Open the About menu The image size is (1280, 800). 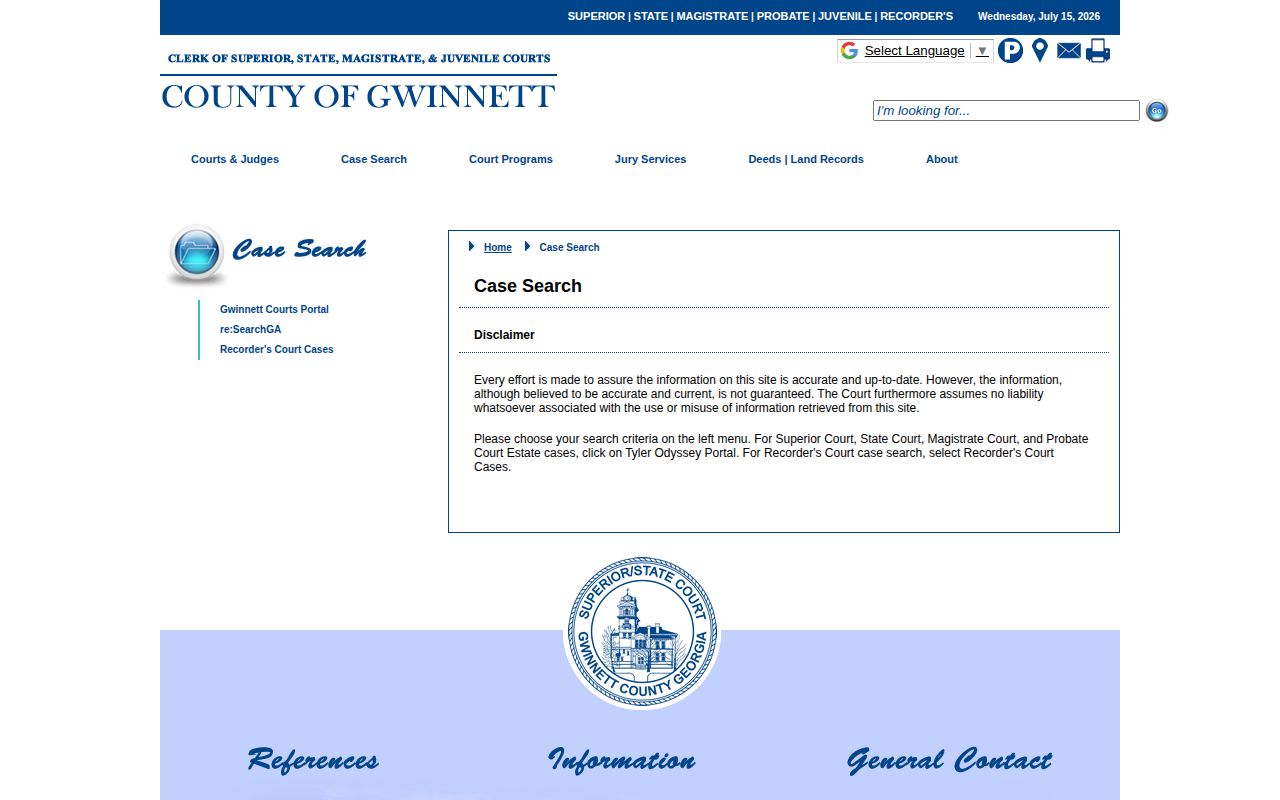point(942,159)
